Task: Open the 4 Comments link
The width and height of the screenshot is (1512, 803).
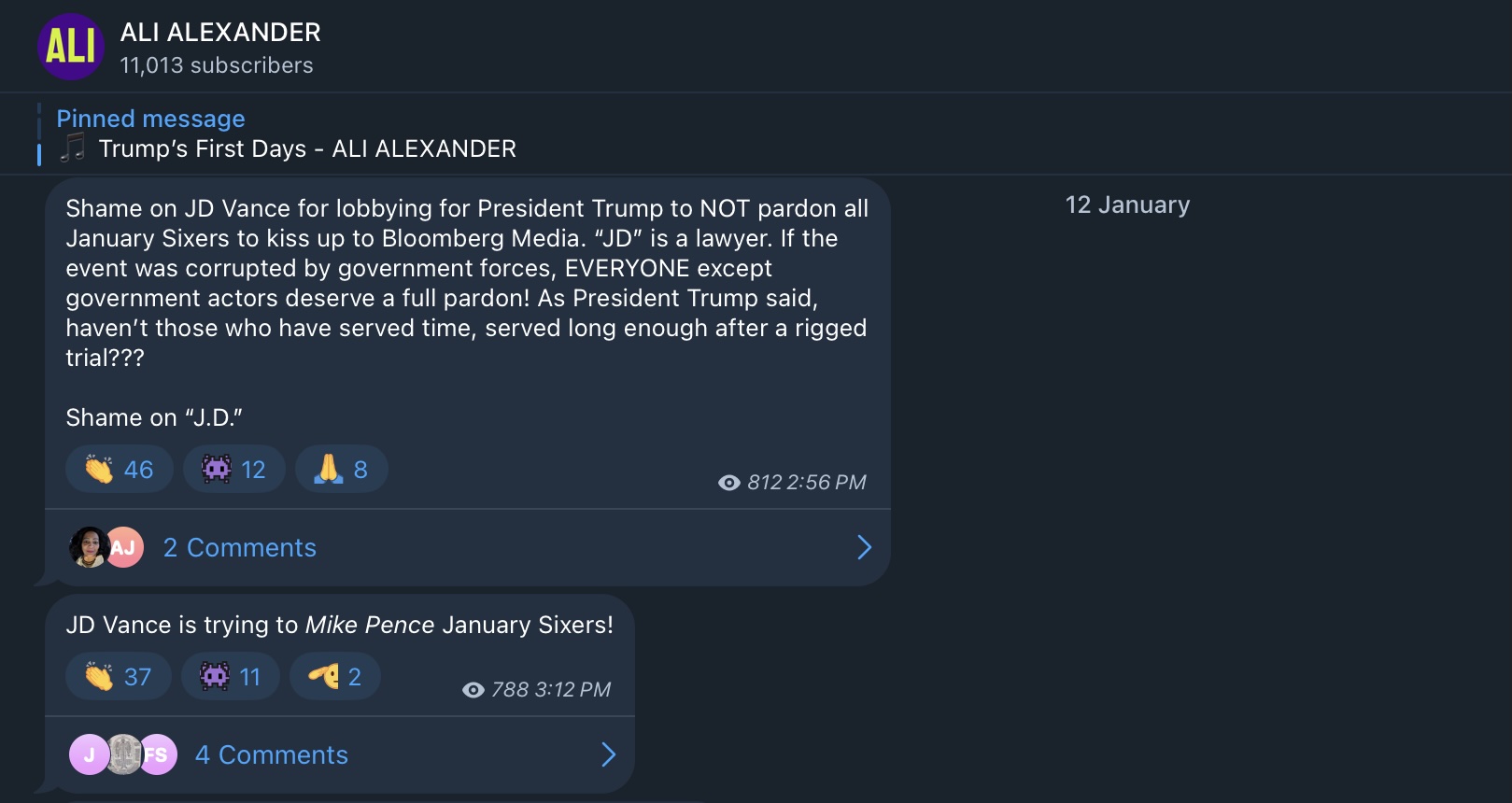Action: [x=271, y=754]
